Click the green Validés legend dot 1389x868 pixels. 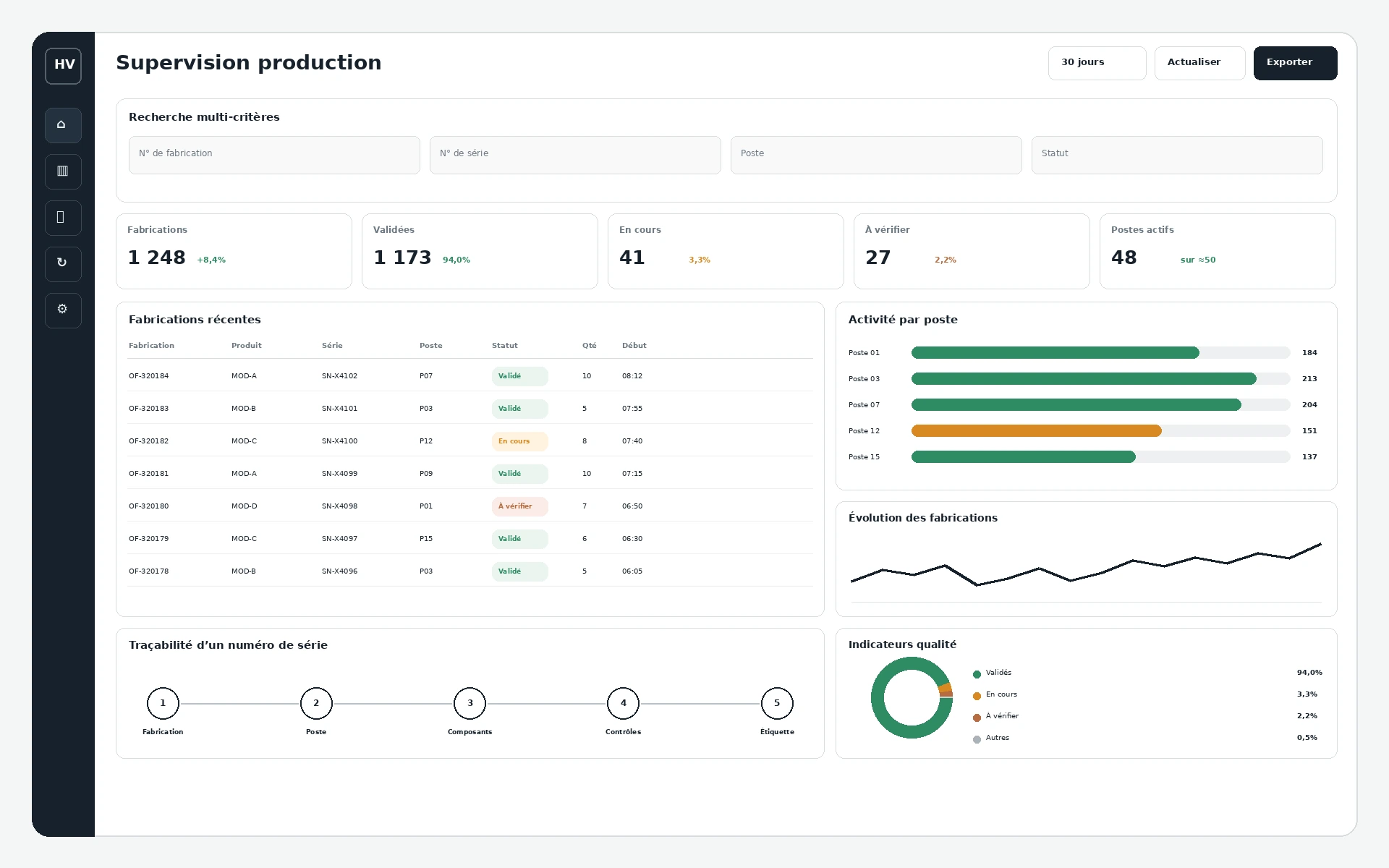pos(977,674)
